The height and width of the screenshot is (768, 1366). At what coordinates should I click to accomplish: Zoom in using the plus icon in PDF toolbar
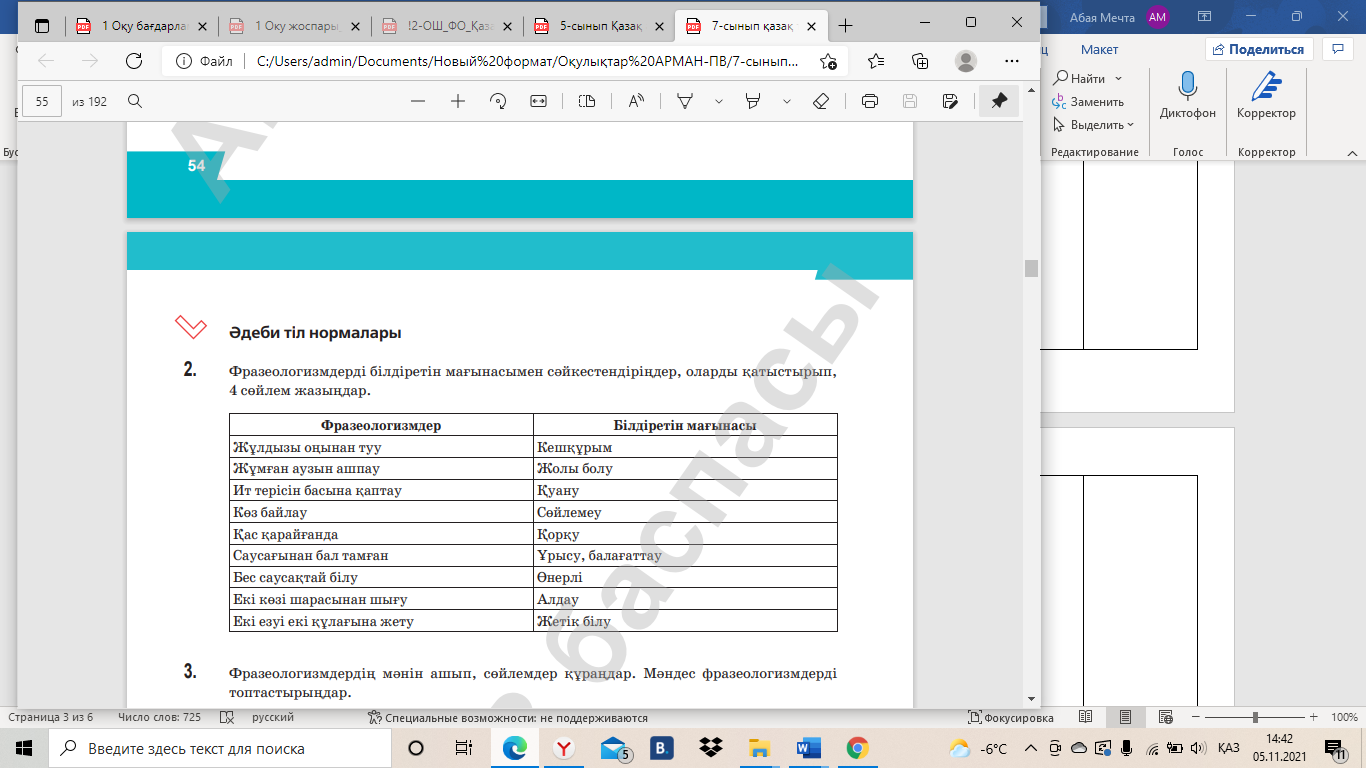[x=458, y=101]
